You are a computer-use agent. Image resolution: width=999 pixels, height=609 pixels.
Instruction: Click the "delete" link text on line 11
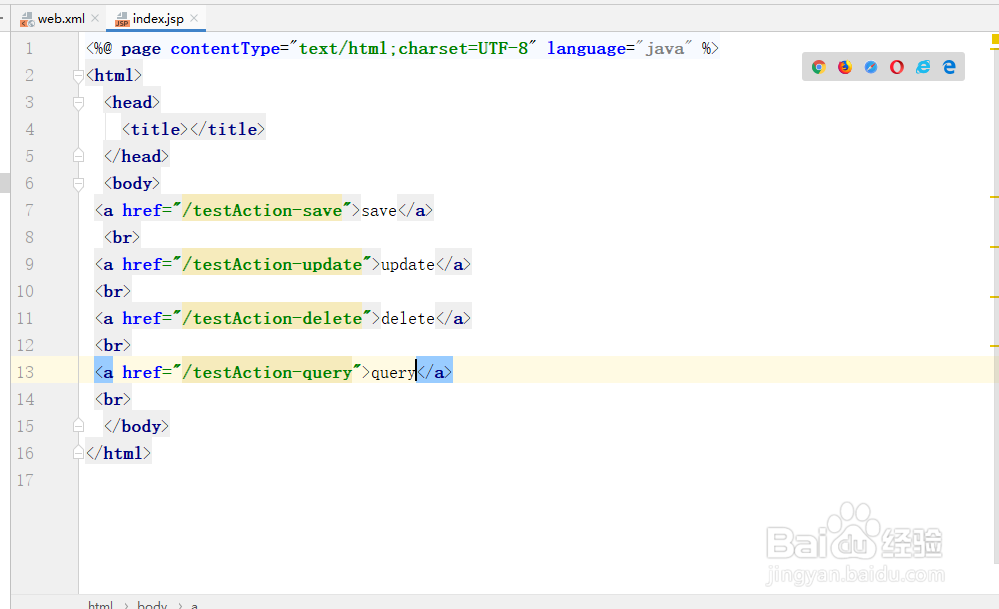point(408,319)
